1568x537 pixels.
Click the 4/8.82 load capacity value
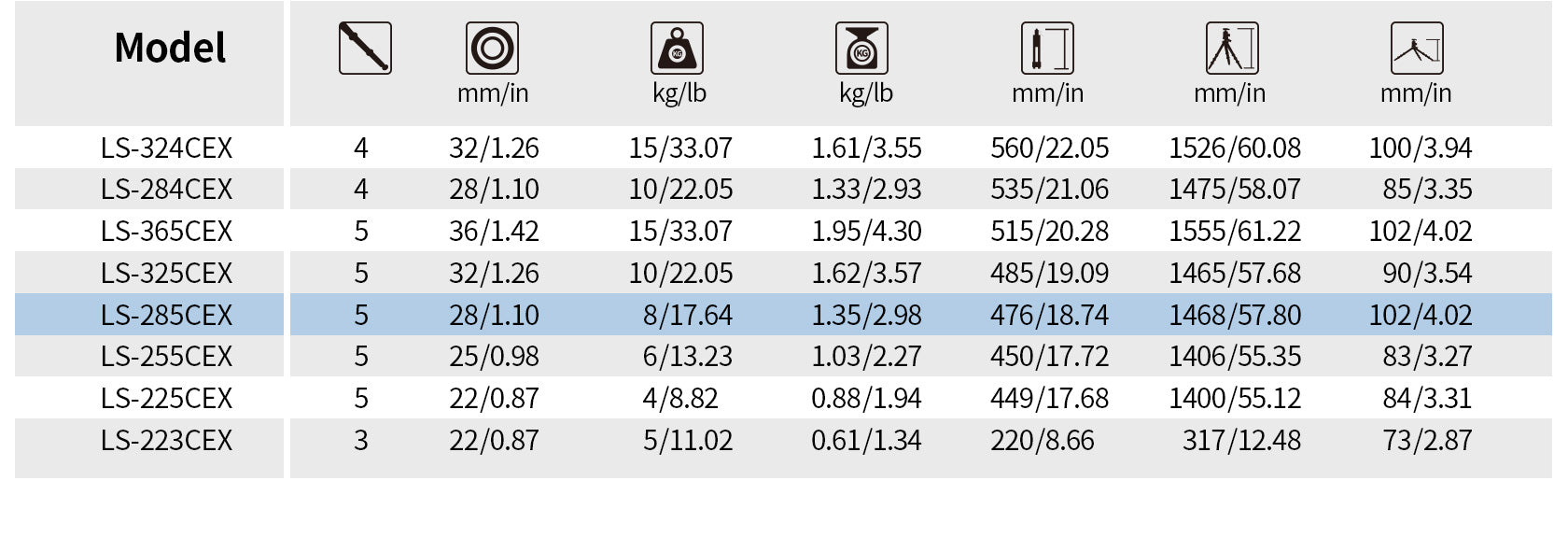tap(680, 398)
